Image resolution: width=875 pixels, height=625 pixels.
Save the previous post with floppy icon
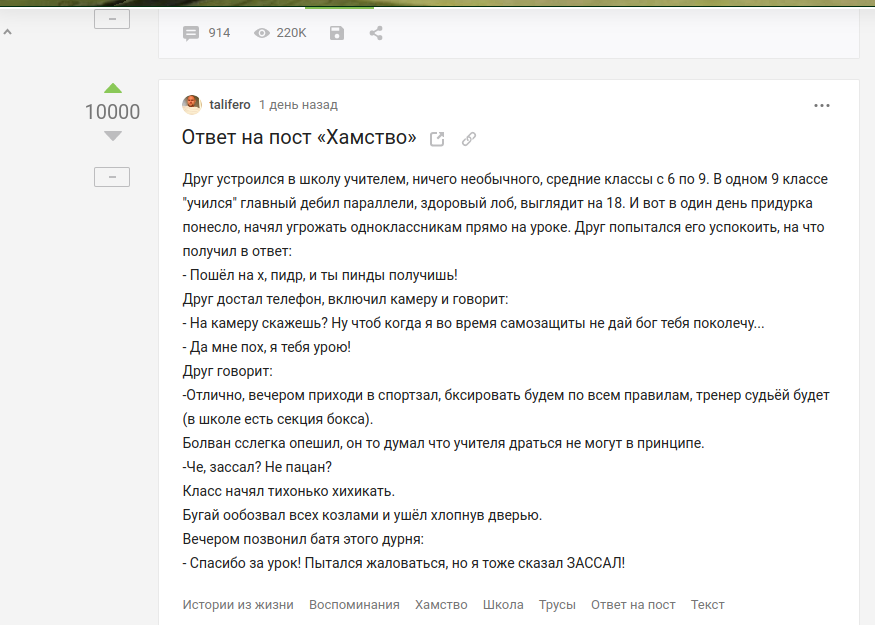click(337, 33)
